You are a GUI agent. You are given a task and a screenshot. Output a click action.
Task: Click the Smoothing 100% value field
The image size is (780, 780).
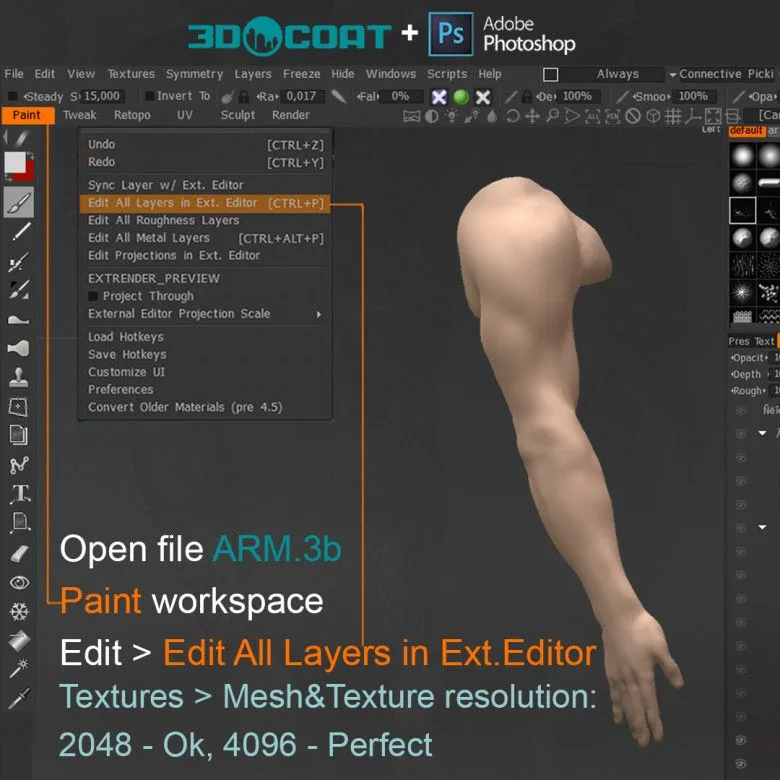pyautogui.click(x=693, y=96)
